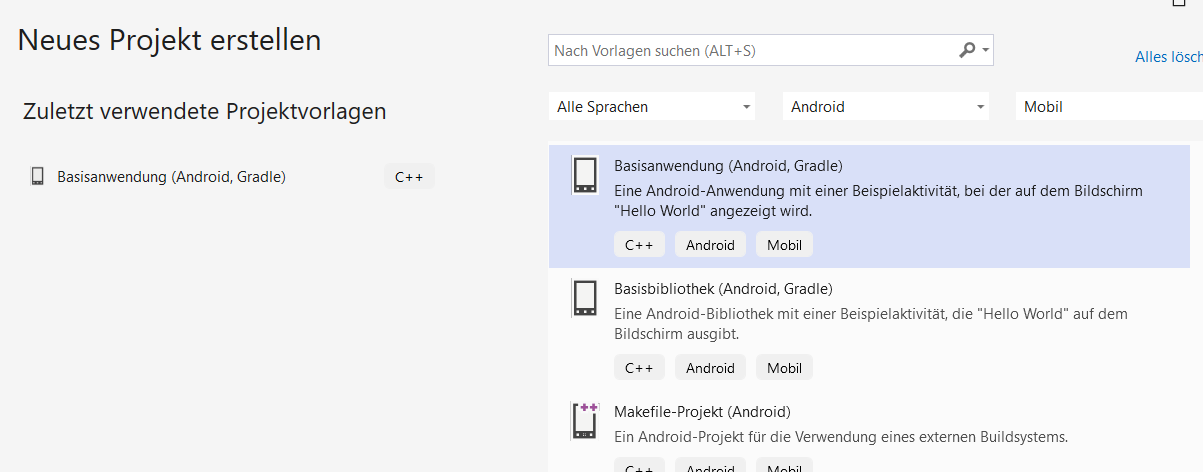
Task: Click the Makefile-Projekt (Android) template icon
Action: (x=585, y=421)
